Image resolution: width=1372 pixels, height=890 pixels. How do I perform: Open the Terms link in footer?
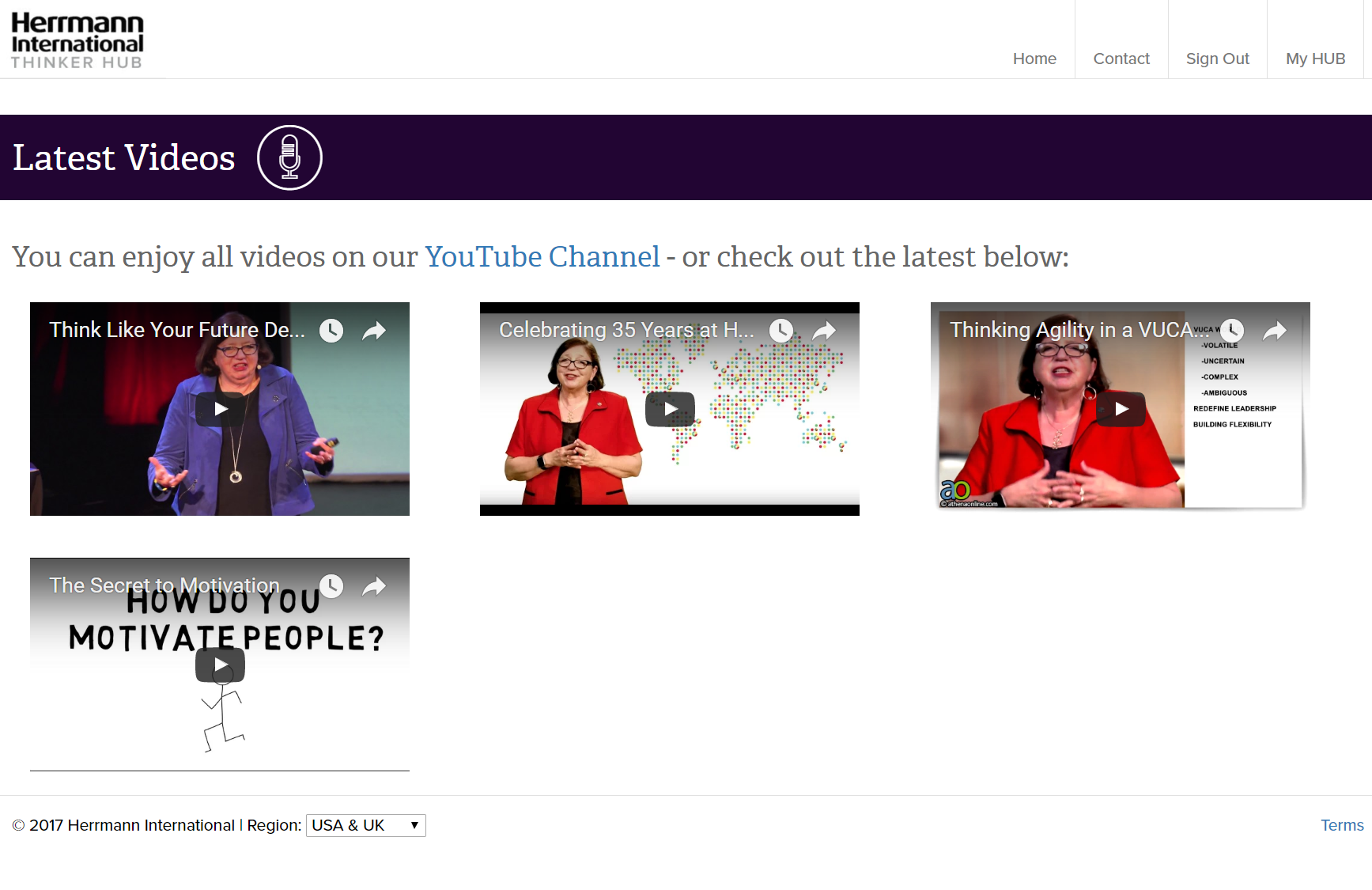pyautogui.click(x=1342, y=825)
